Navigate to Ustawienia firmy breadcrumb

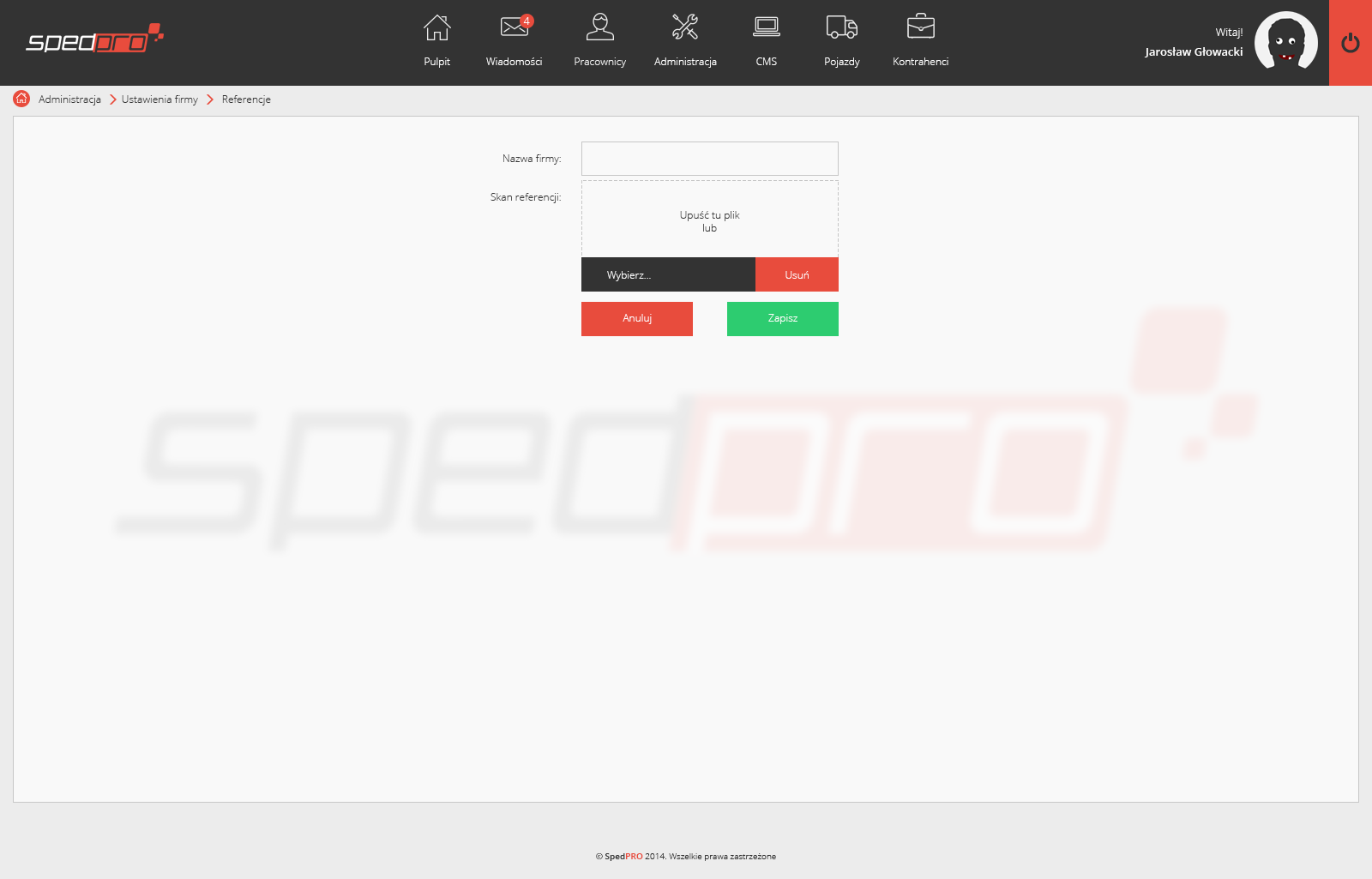[159, 99]
